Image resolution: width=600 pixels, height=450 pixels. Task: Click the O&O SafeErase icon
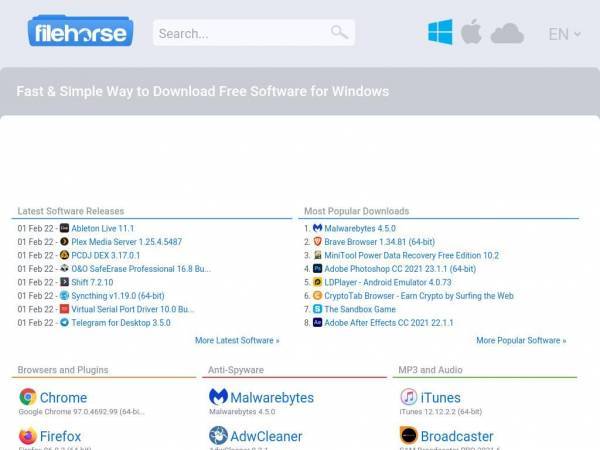(64, 269)
